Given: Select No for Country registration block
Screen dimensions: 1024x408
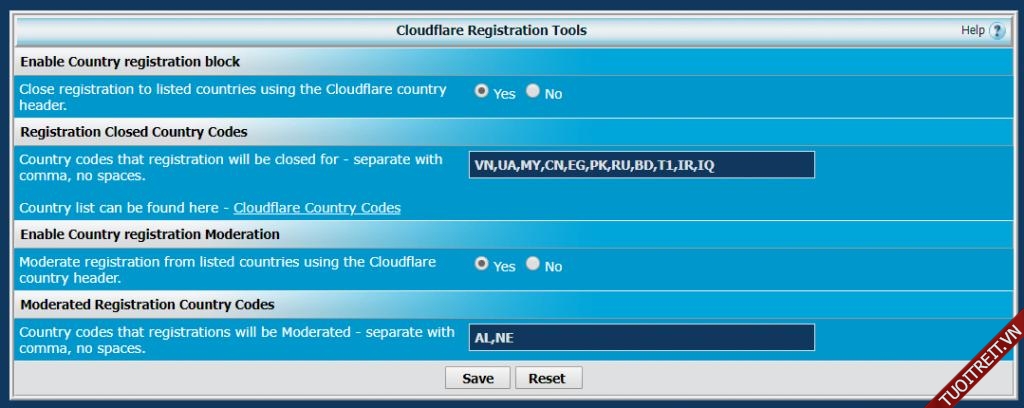Looking at the screenshot, I should (x=533, y=92).
